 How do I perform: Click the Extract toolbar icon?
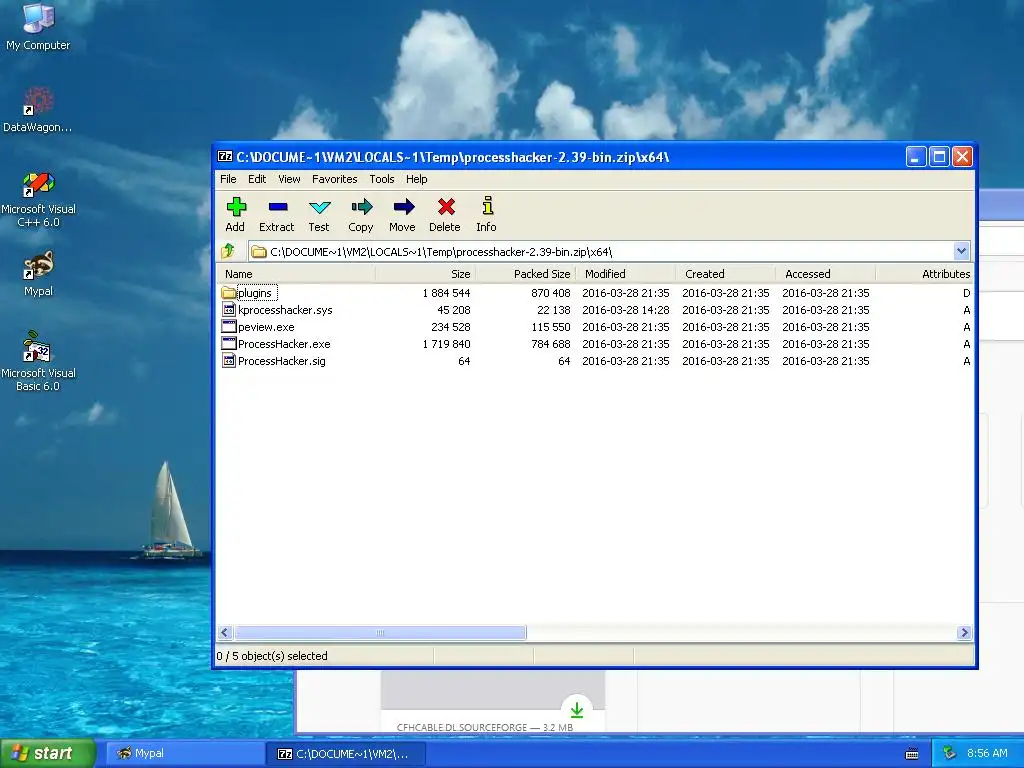pyautogui.click(x=278, y=207)
